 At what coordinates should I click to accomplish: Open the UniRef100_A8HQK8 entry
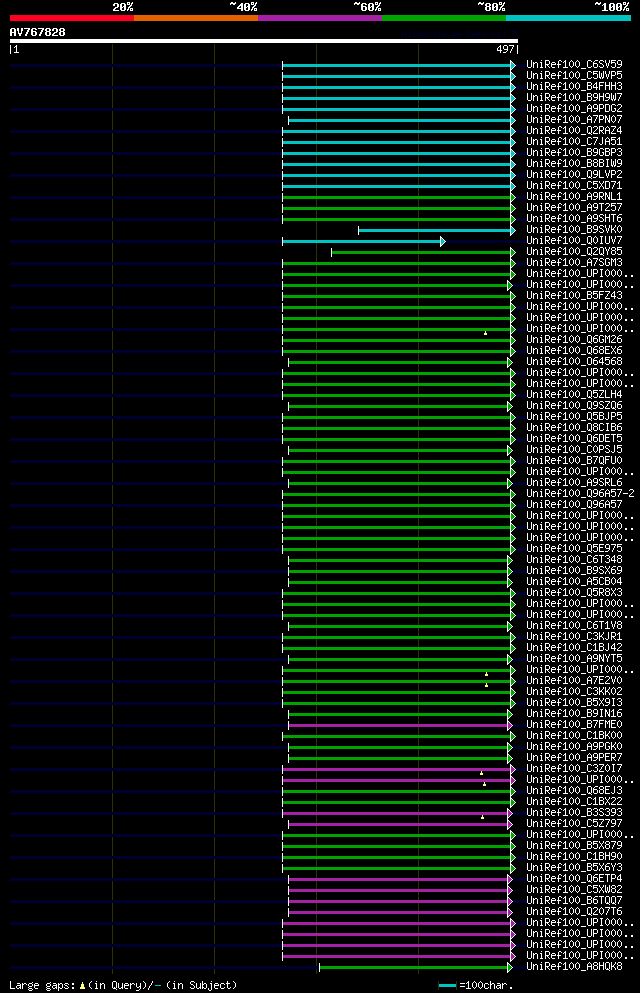point(574,967)
